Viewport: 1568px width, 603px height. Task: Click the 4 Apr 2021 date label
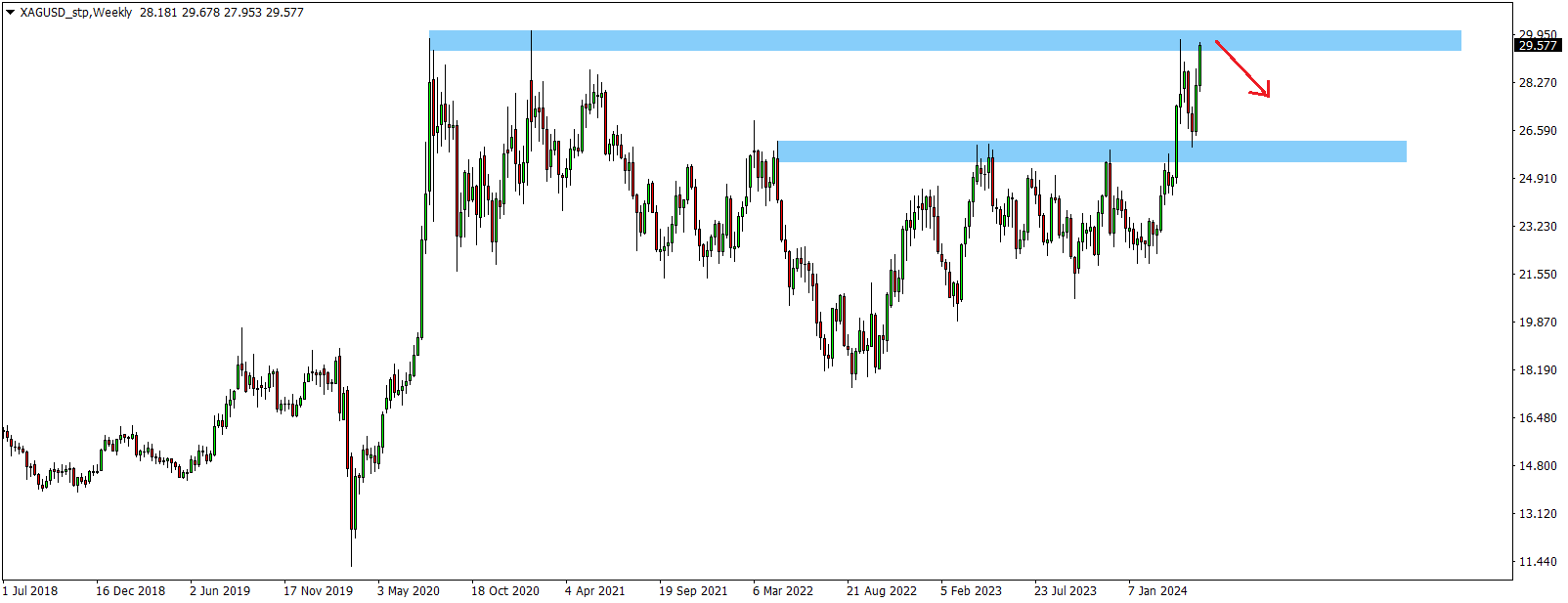(x=595, y=591)
